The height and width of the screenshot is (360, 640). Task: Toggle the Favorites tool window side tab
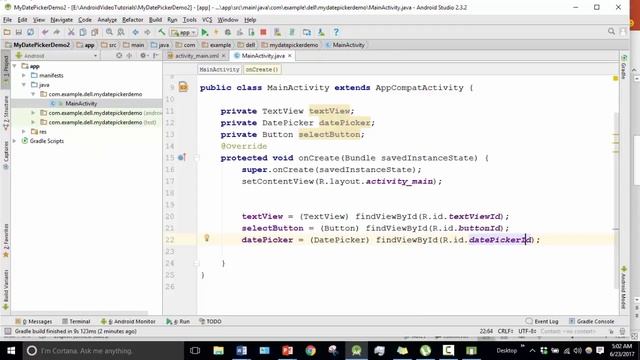click(6, 241)
